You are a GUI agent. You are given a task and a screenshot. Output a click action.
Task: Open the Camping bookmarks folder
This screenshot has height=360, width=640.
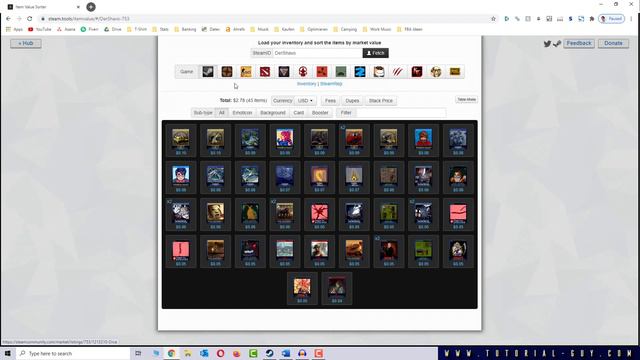point(345,29)
